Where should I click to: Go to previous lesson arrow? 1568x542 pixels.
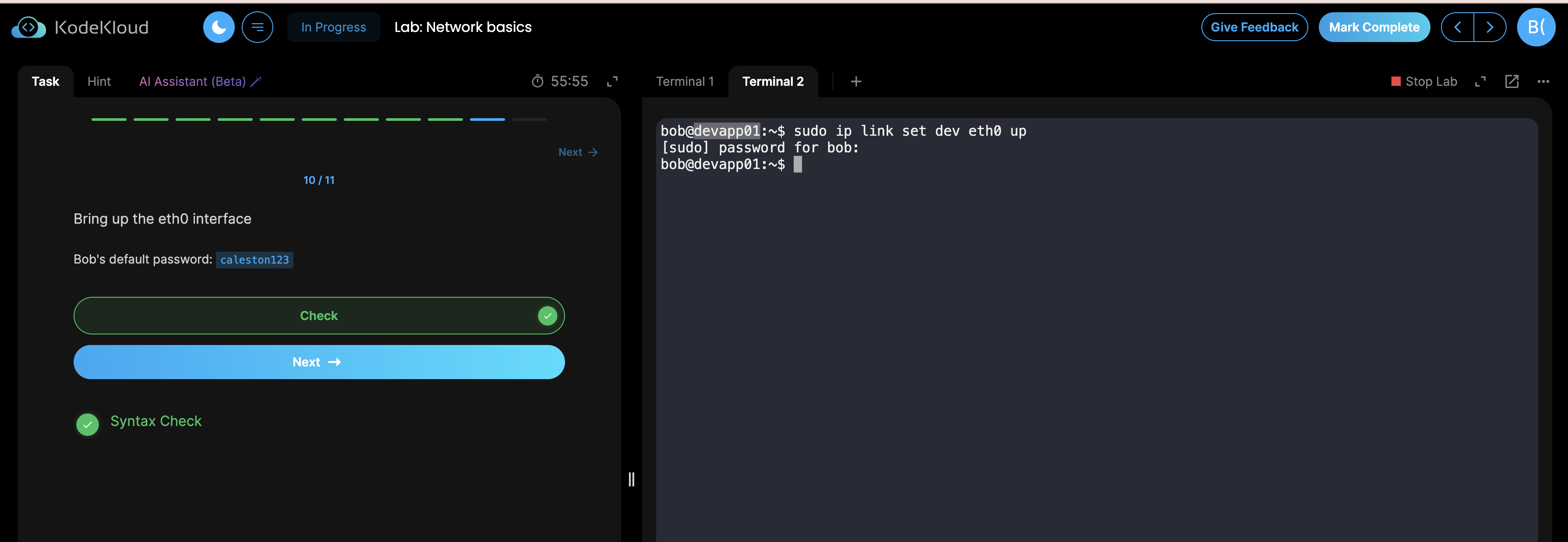[1457, 28]
